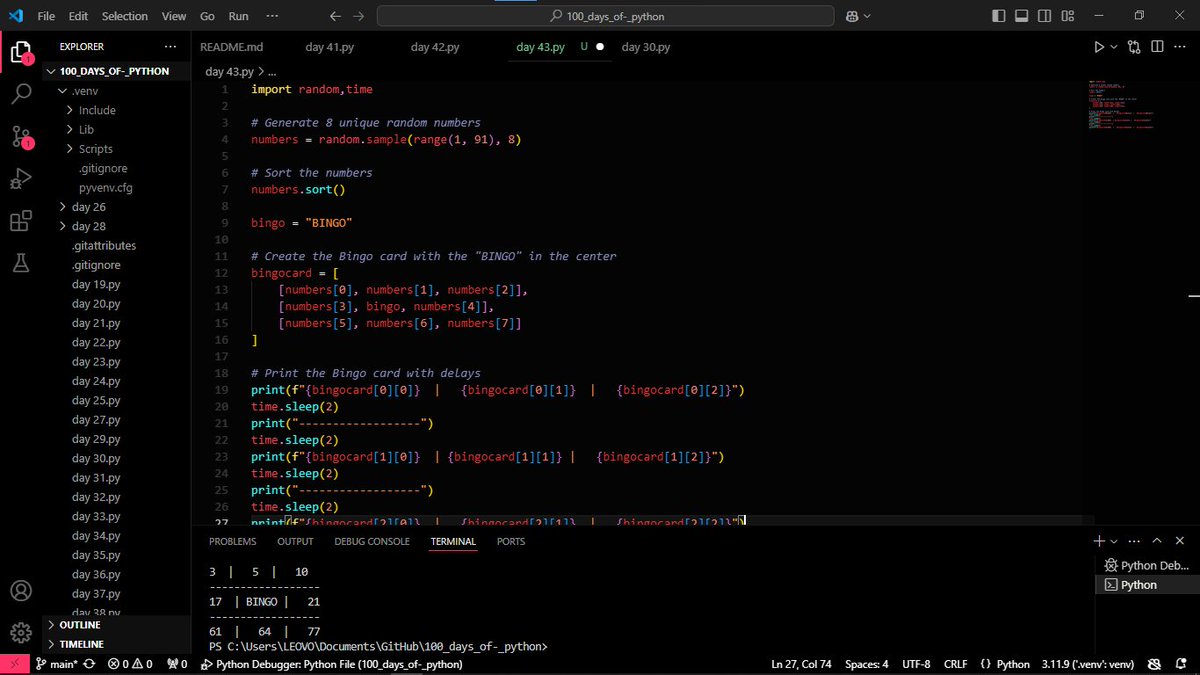Switch to the DEBUG CONSOLE tab

pos(372,541)
